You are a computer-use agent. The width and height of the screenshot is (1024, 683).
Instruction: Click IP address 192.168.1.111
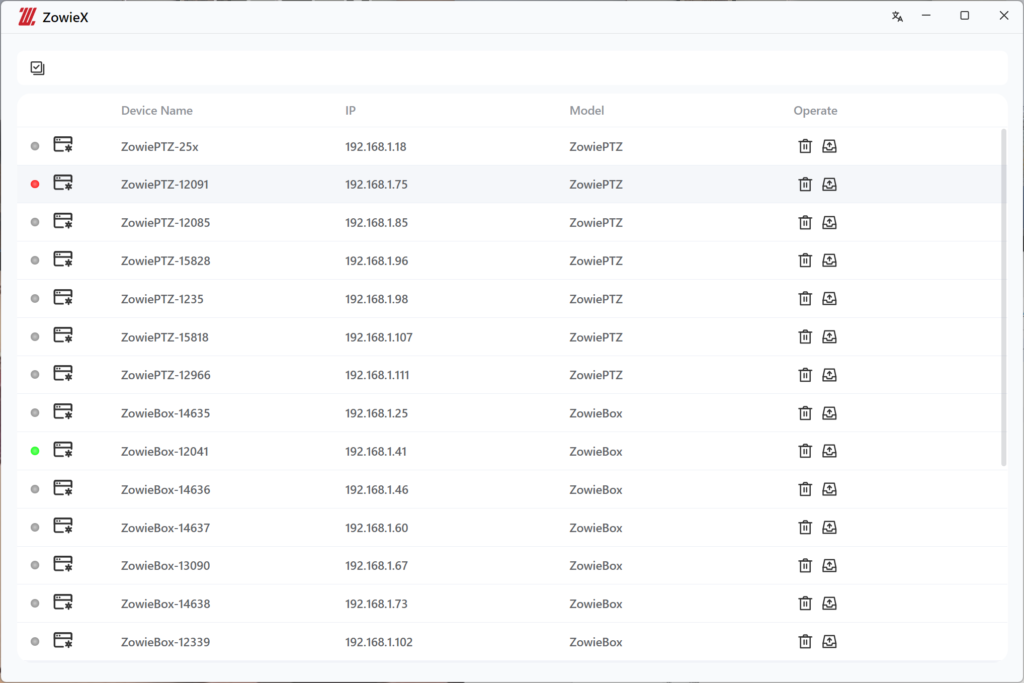click(377, 375)
